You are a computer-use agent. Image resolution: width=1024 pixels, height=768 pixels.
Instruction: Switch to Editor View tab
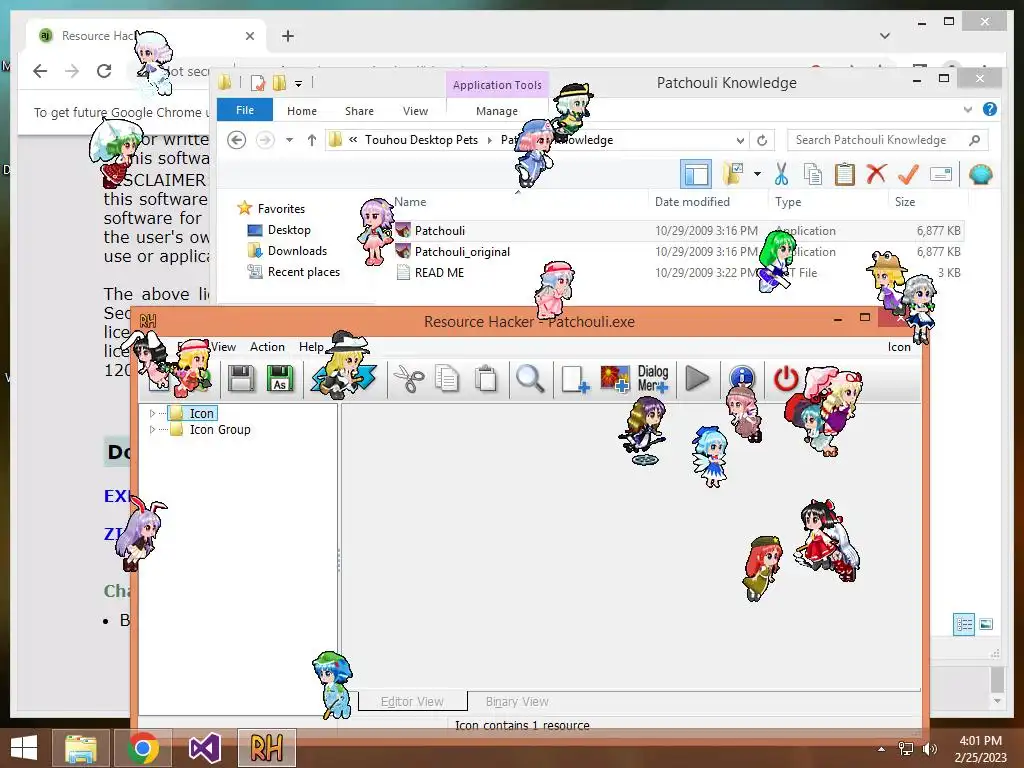412,701
